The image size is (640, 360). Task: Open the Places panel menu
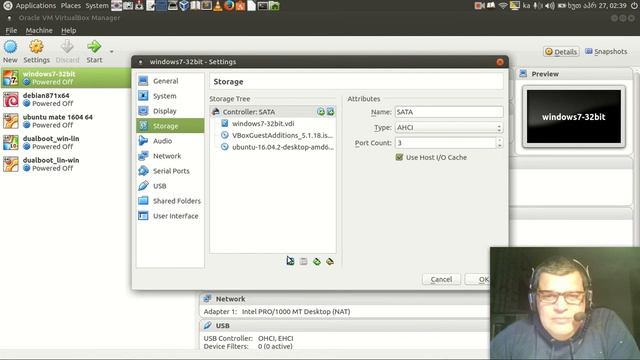click(71, 5)
